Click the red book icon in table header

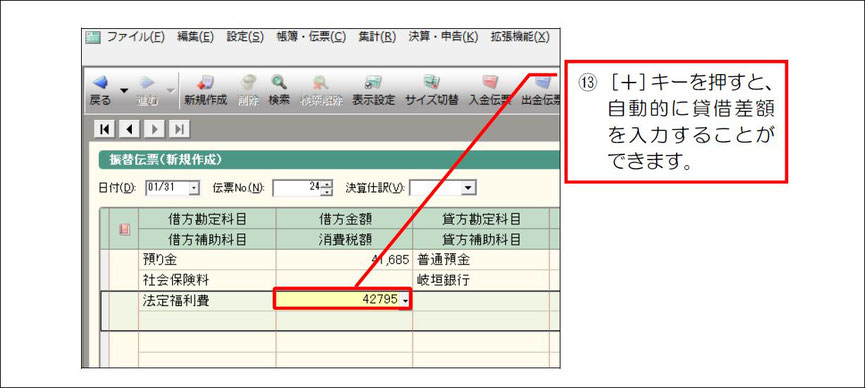point(124,229)
